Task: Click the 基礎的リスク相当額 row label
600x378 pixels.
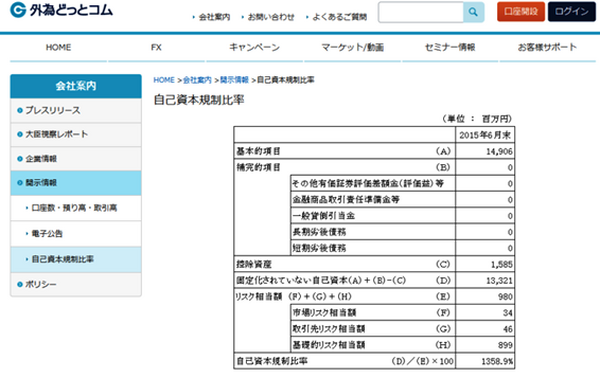Action: pos(329,345)
